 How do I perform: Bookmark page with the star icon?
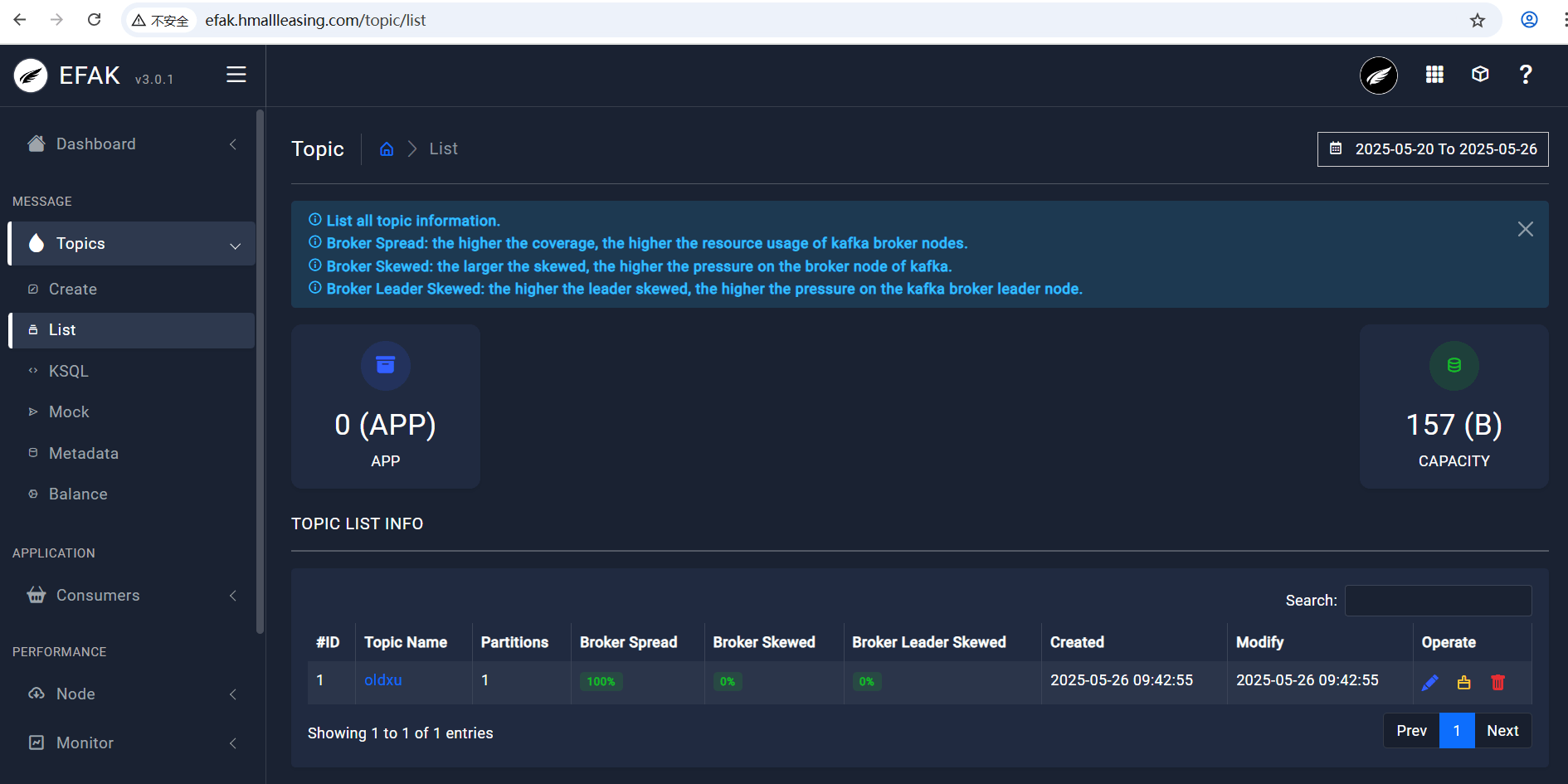[1478, 21]
